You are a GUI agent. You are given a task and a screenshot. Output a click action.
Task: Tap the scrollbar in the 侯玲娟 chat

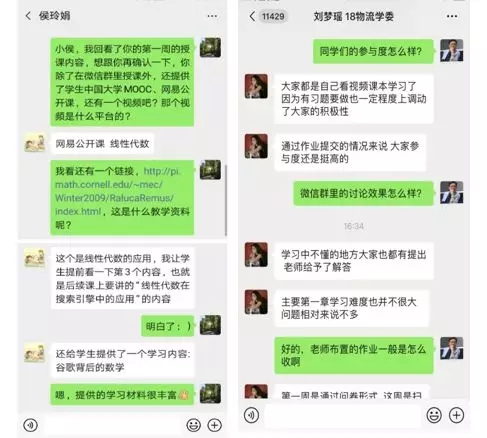point(226,200)
